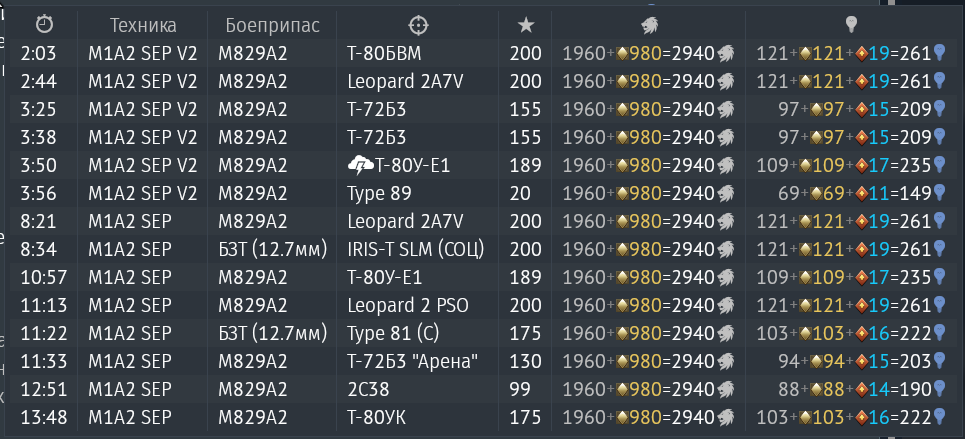Screen dimensions: 965x439
Task: Click the red booster icon before 19 in the 2:44 row
Action: pyautogui.click(x=862, y=81)
